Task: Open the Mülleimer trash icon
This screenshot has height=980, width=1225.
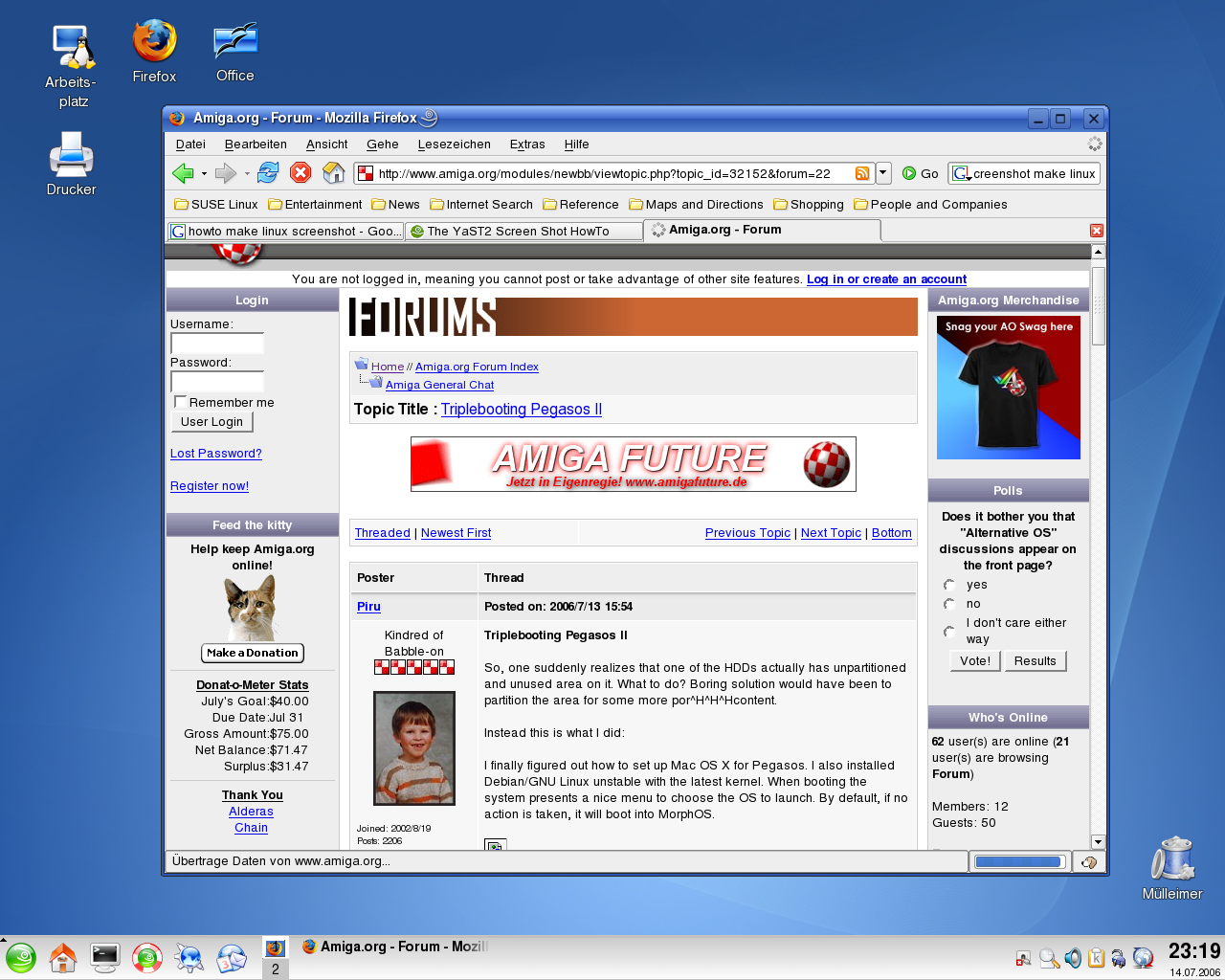Action: point(1171,868)
